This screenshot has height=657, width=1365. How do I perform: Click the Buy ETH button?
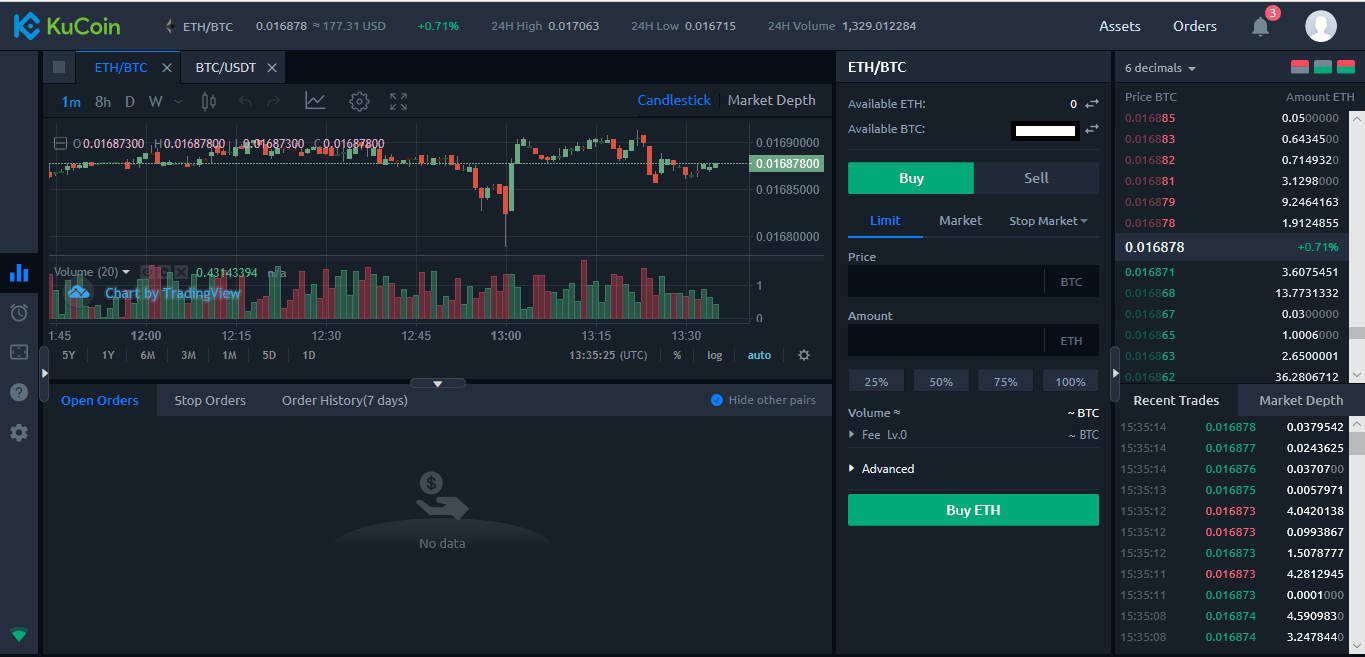pyautogui.click(x=973, y=510)
